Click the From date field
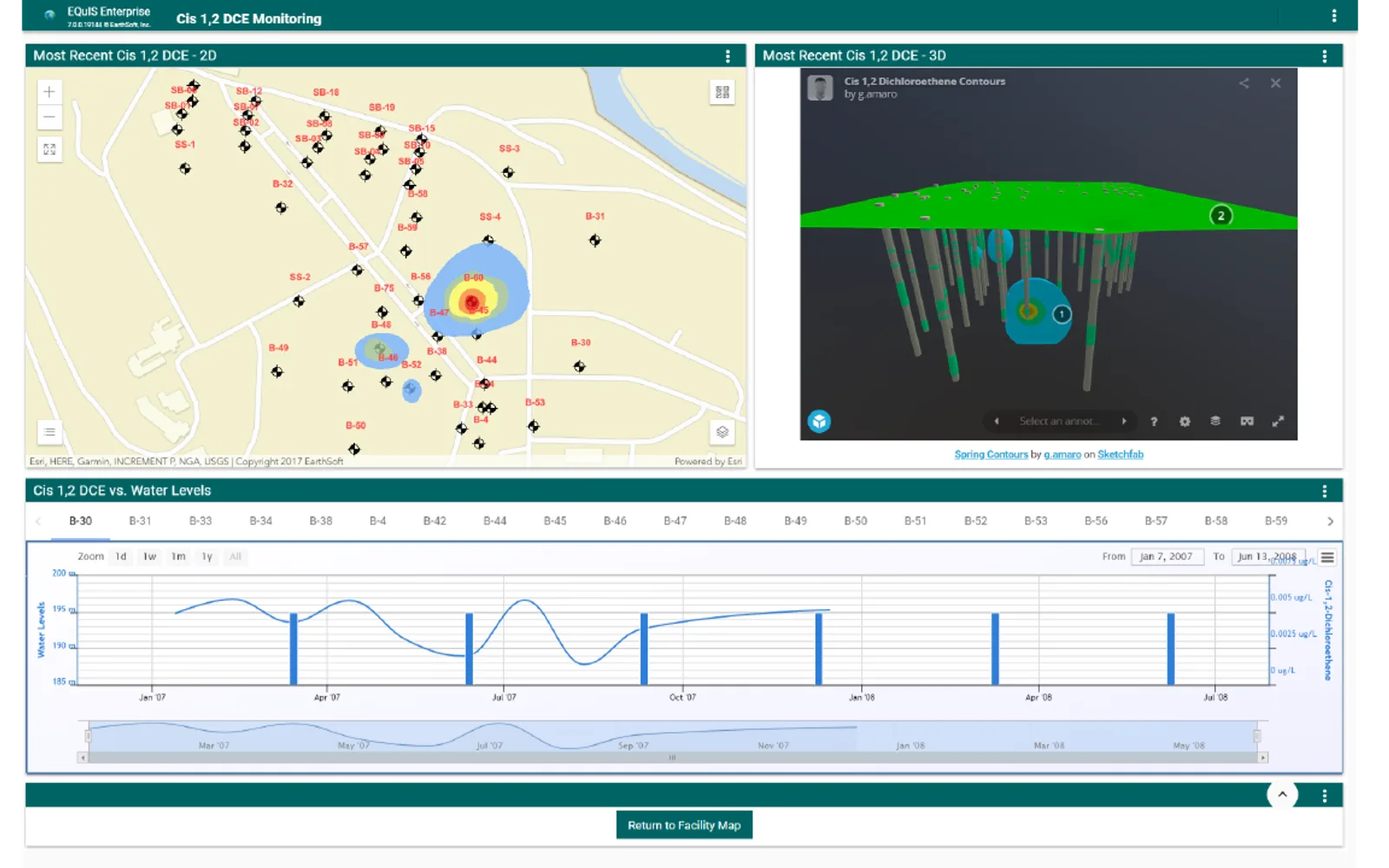Image resolution: width=1389 pixels, height=868 pixels. (1167, 556)
